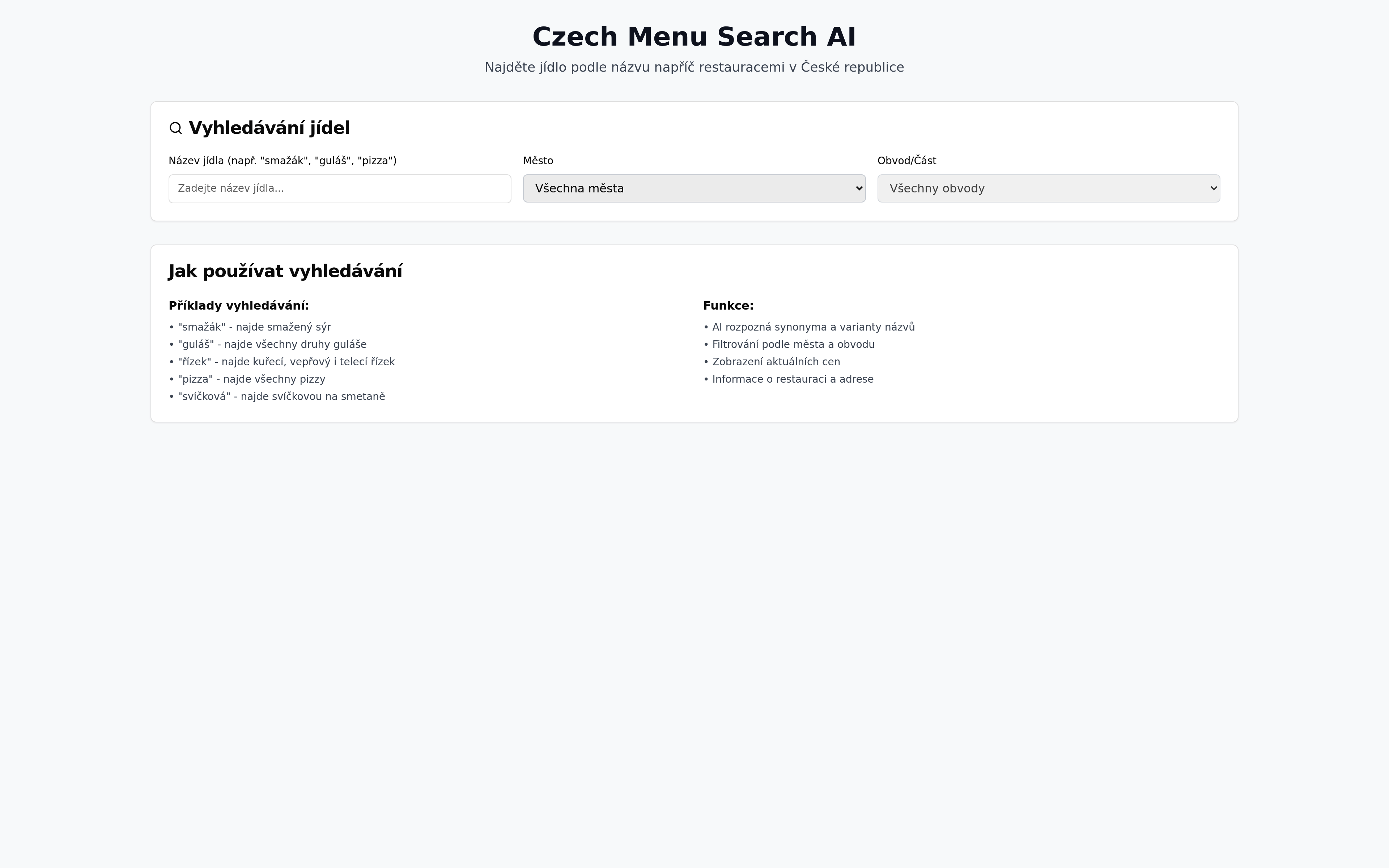Click the Jak používat vyhledávání heading
Viewport: 1389px width, 868px height.
point(285,271)
